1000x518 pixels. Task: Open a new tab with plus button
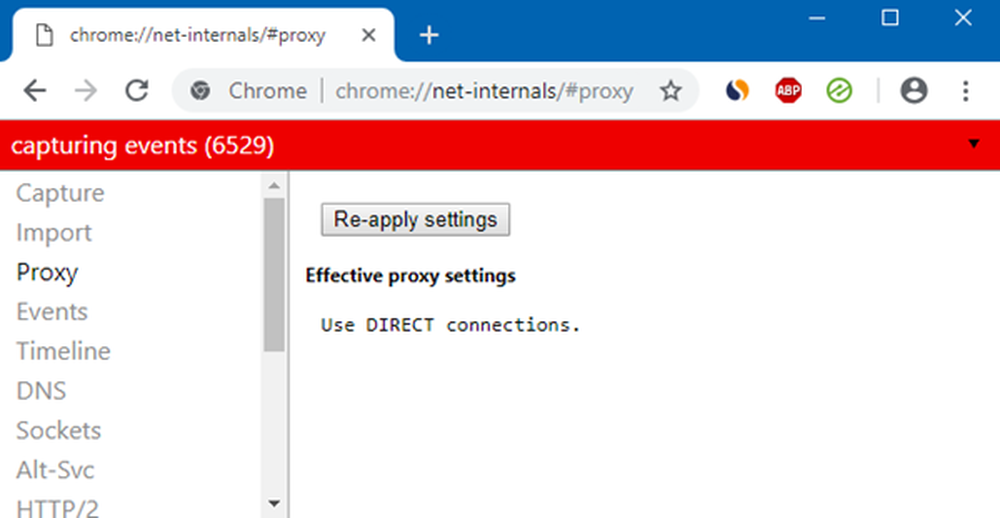pyautogui.click(x=429, y=35)
